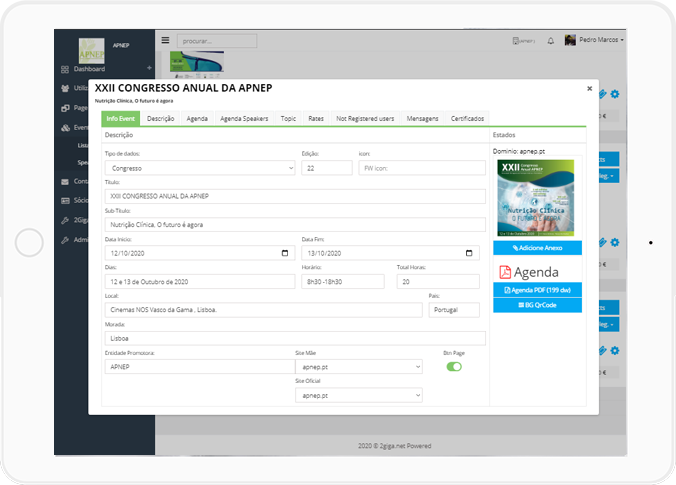Click the Dias text field
The width and height of the screenshot is (676, 485).
tap(200, 282)
